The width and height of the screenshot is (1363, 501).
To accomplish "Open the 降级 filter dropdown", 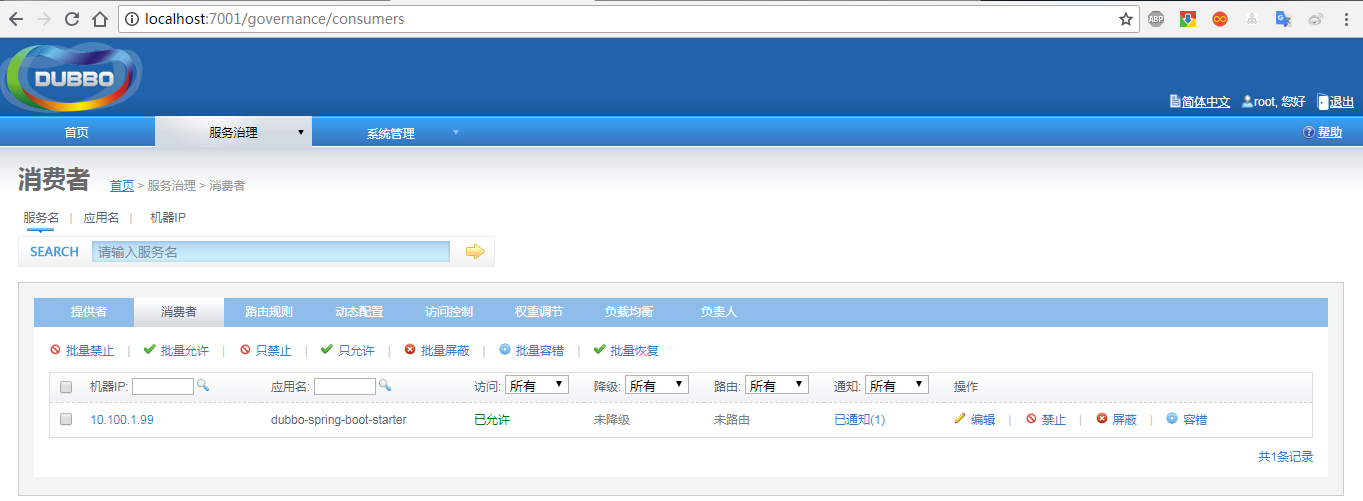I will pyautogui.click(x=657, y=385).
